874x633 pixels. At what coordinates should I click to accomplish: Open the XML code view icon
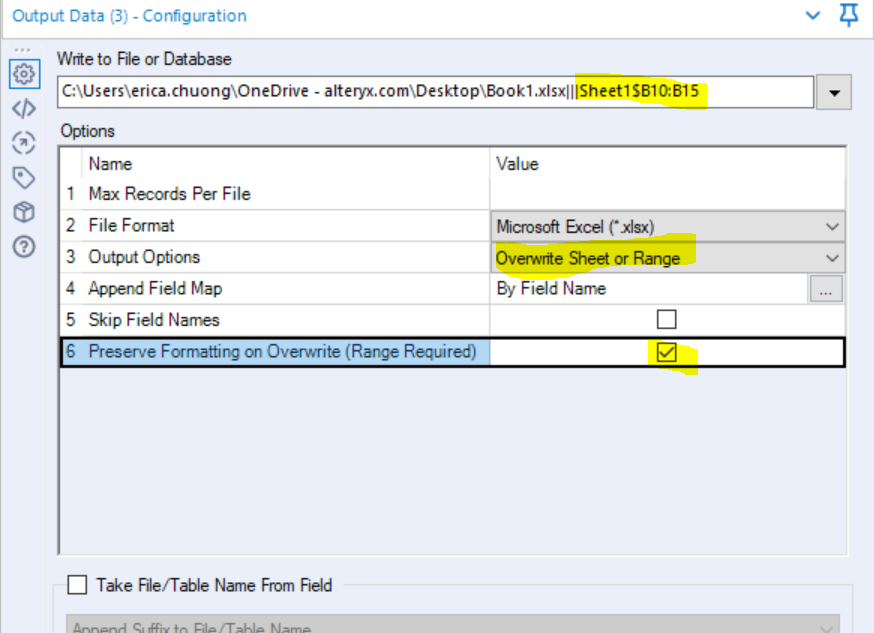24,109
